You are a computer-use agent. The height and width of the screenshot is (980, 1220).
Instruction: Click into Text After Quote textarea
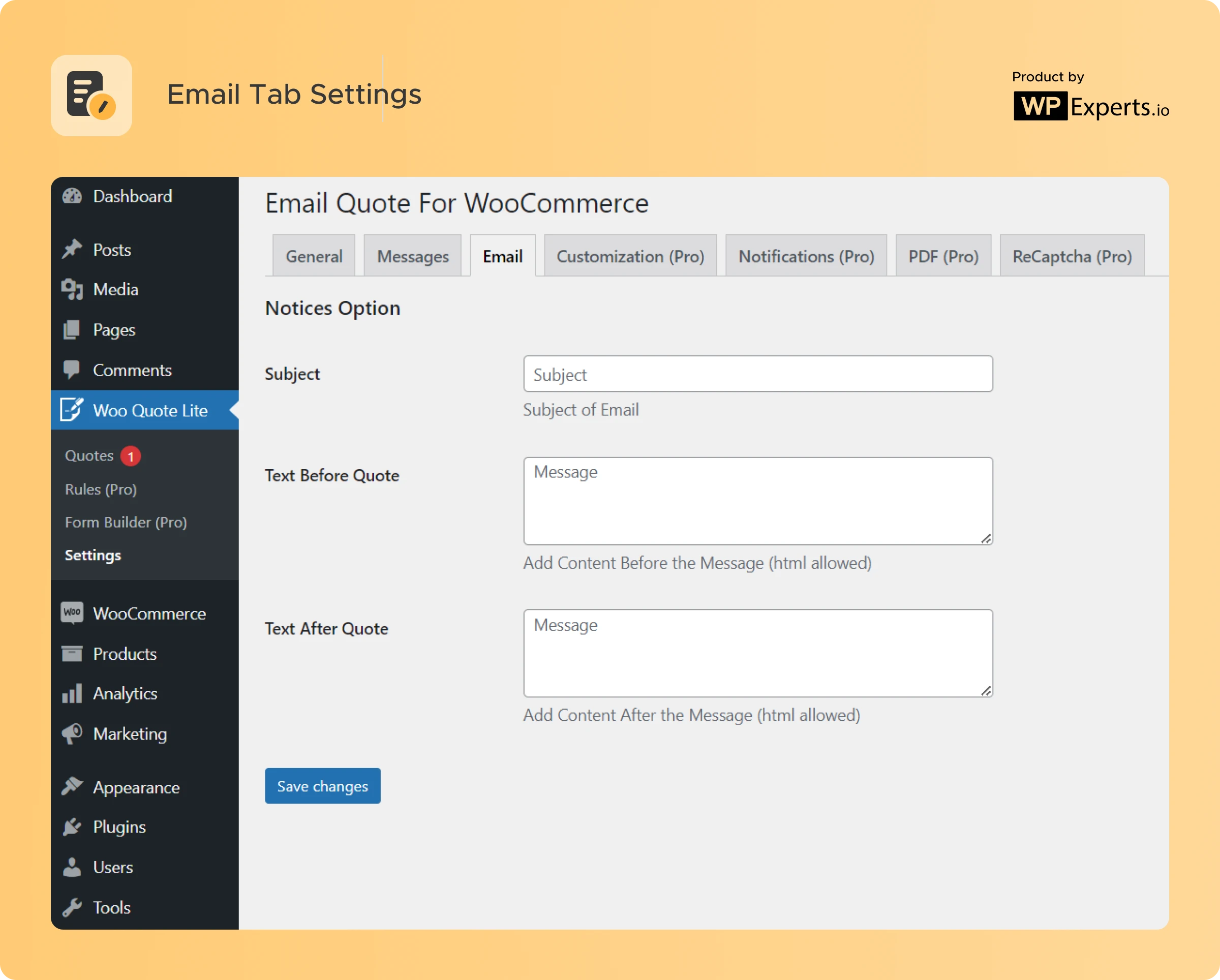tap(758, 654)
